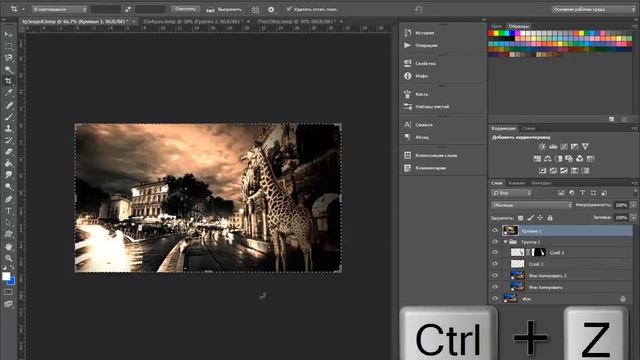Select the Pen tool
This screenshot has width=640, height=360.
click(x=9, y=199)
